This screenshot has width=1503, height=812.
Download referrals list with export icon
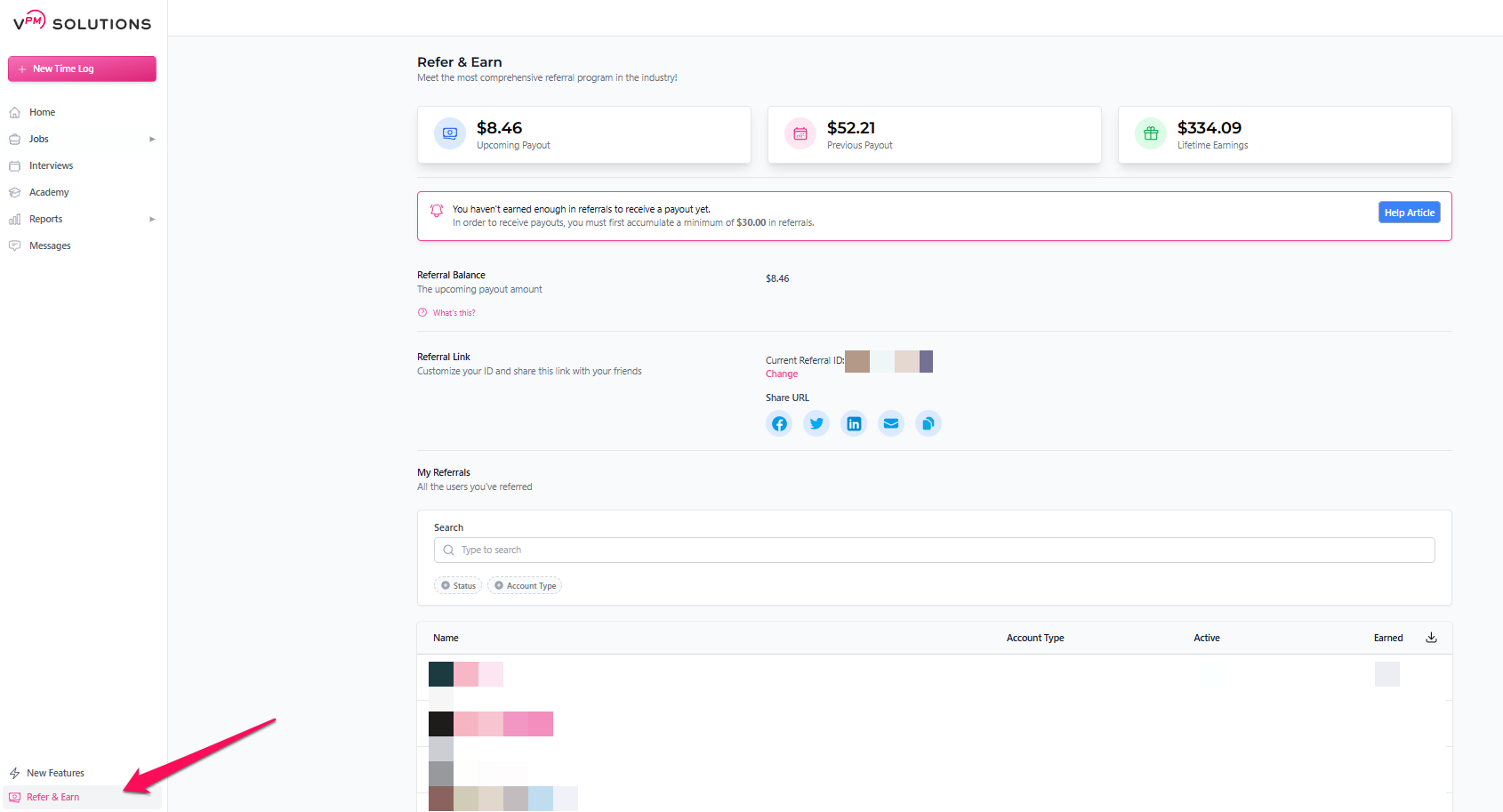(1431, 638)
